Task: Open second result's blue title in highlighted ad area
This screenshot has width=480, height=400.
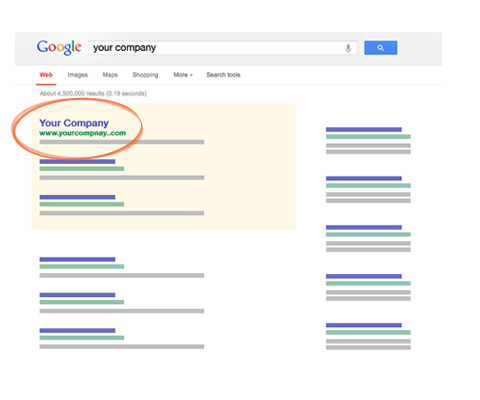Action: pos(77,162)
